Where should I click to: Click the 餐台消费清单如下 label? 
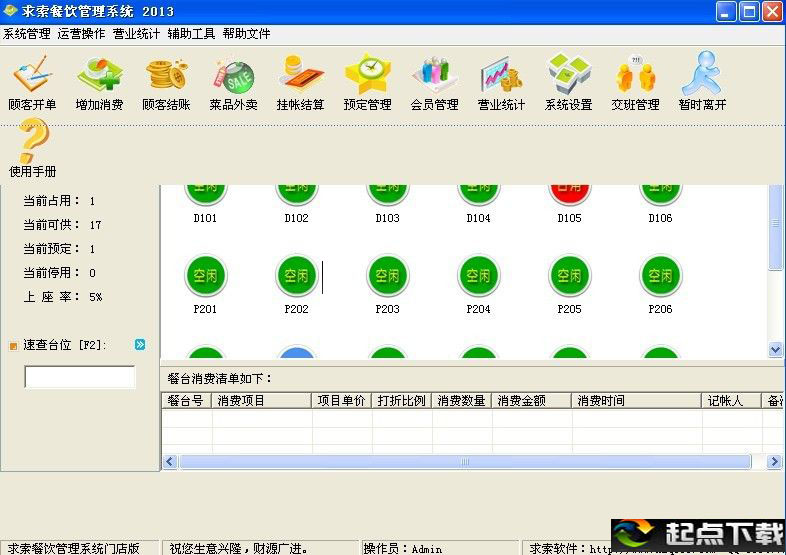point(219,379)
